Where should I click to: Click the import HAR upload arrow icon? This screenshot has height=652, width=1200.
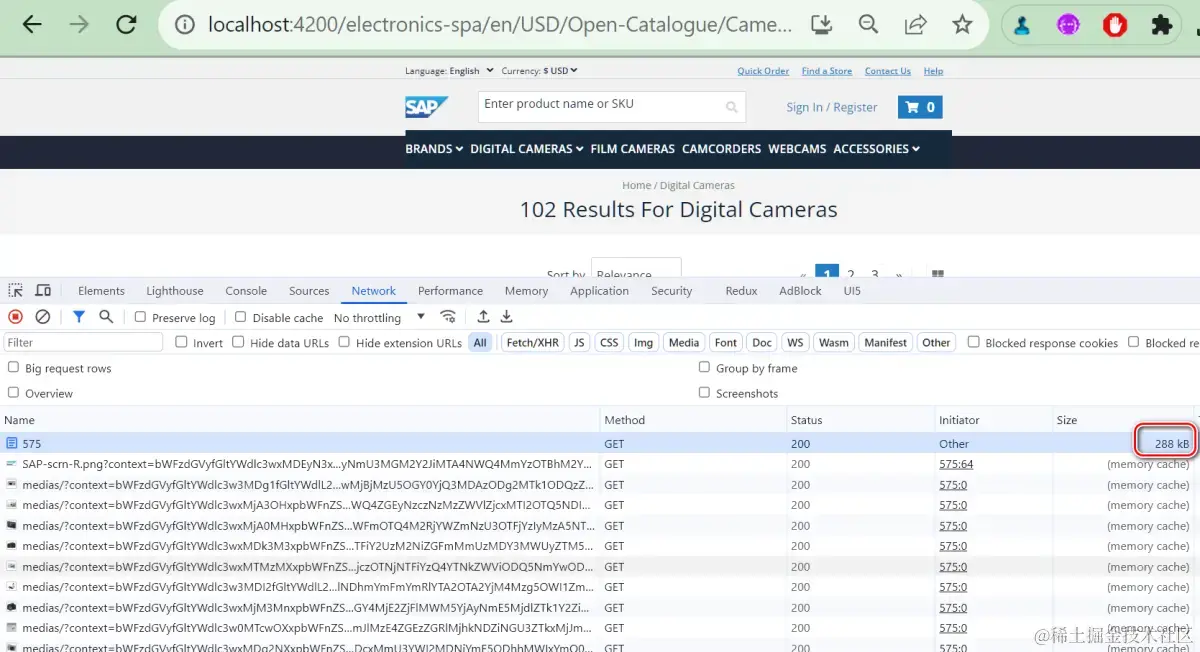coord(483,317)
